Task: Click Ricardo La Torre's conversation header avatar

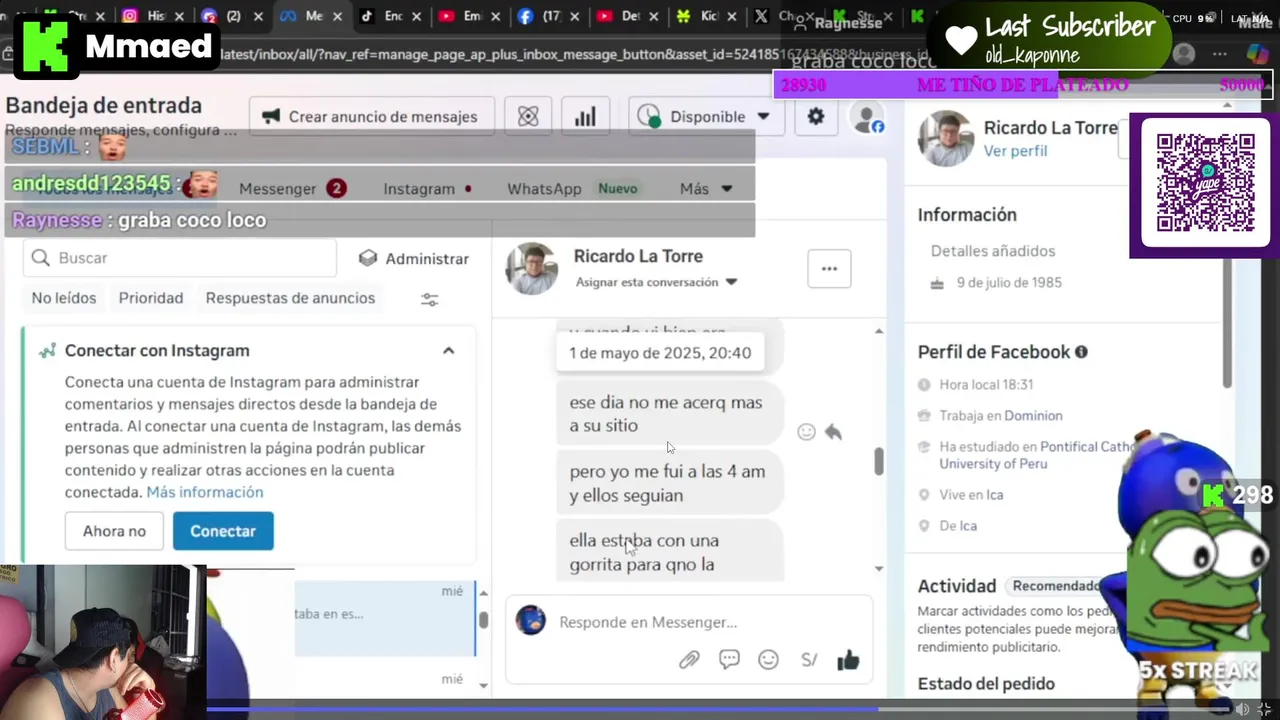Action: pyautogui.click(x=531, y=268)
